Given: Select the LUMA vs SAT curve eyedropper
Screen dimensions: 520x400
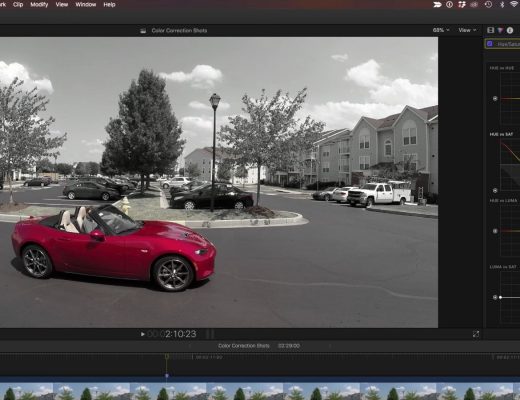Looking at the screenshot, I should click(495, 297).
